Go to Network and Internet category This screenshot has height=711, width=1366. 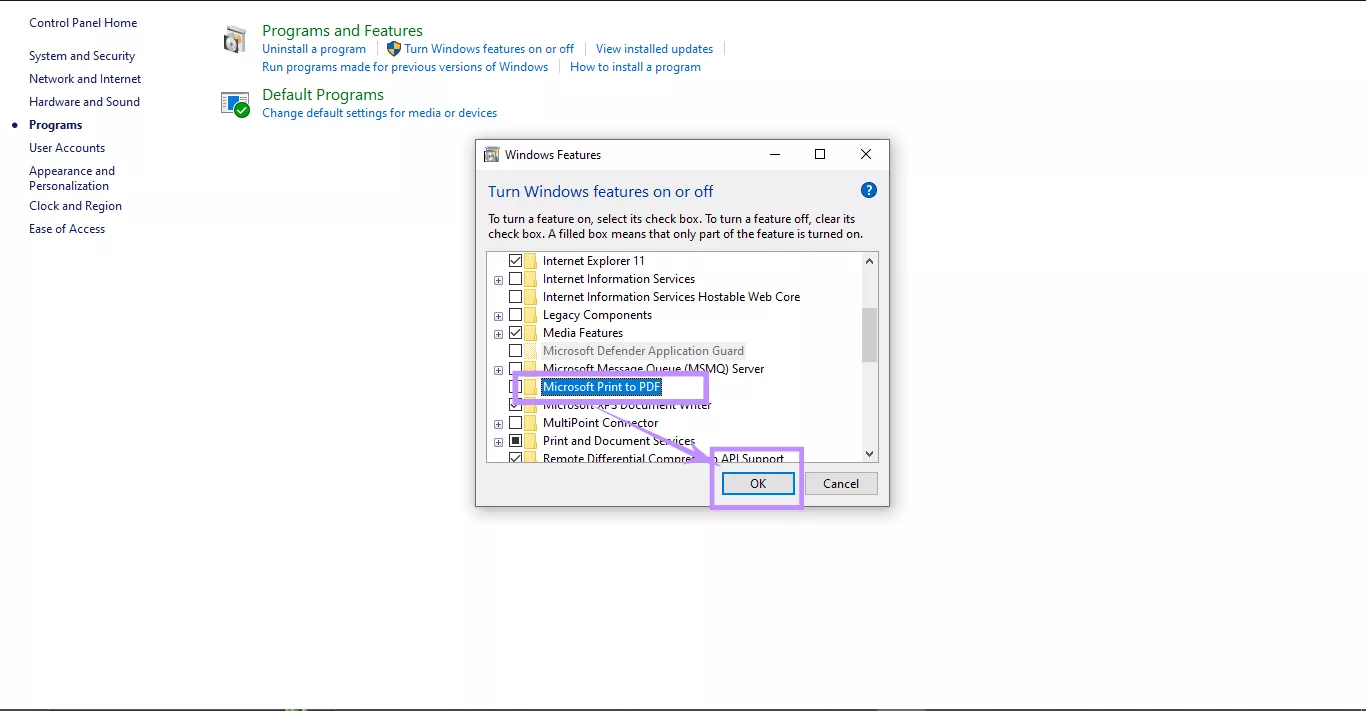tap(85, 79)
